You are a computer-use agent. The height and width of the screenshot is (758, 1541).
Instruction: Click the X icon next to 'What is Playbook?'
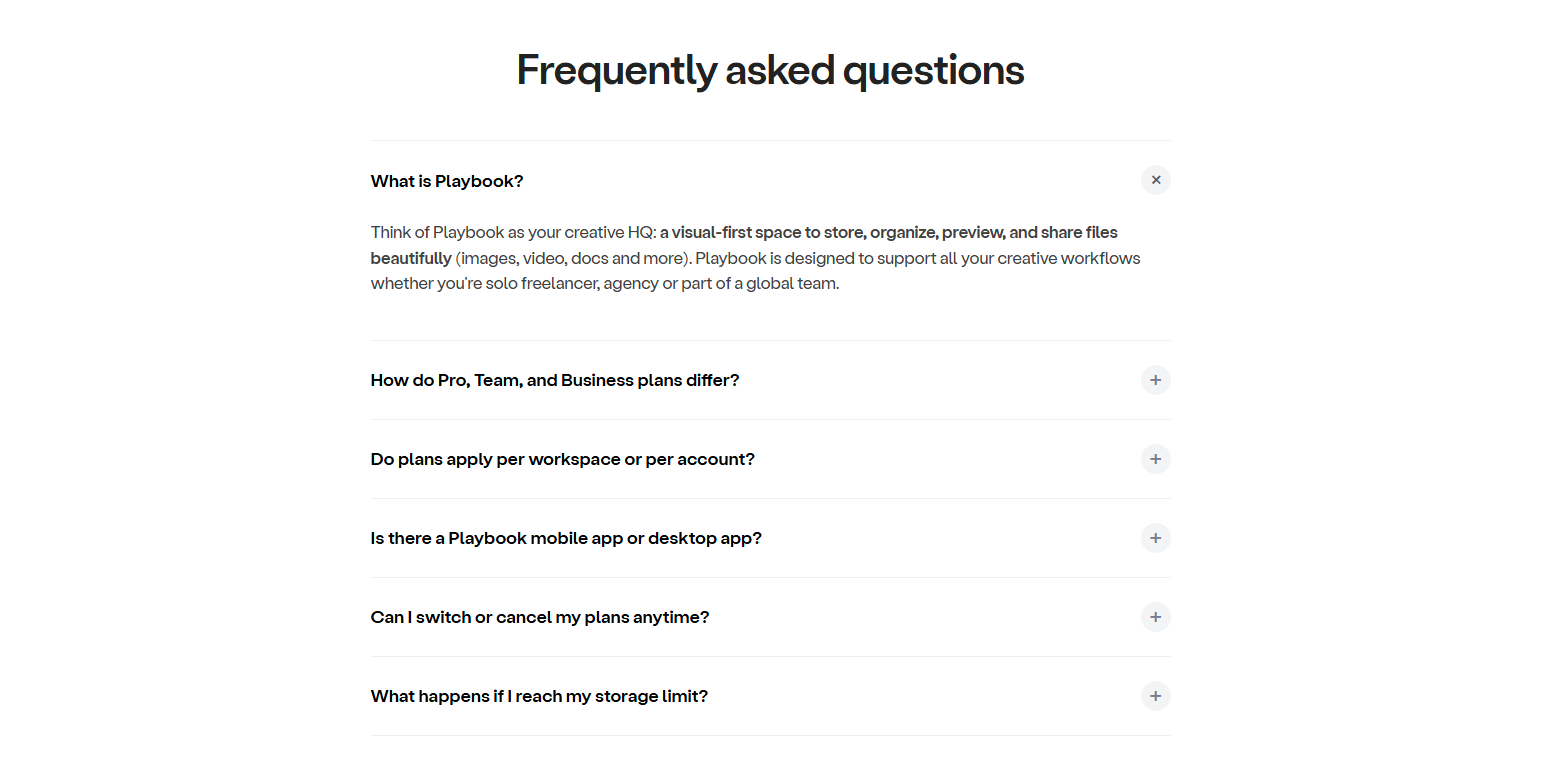[x=1155, y=180]
